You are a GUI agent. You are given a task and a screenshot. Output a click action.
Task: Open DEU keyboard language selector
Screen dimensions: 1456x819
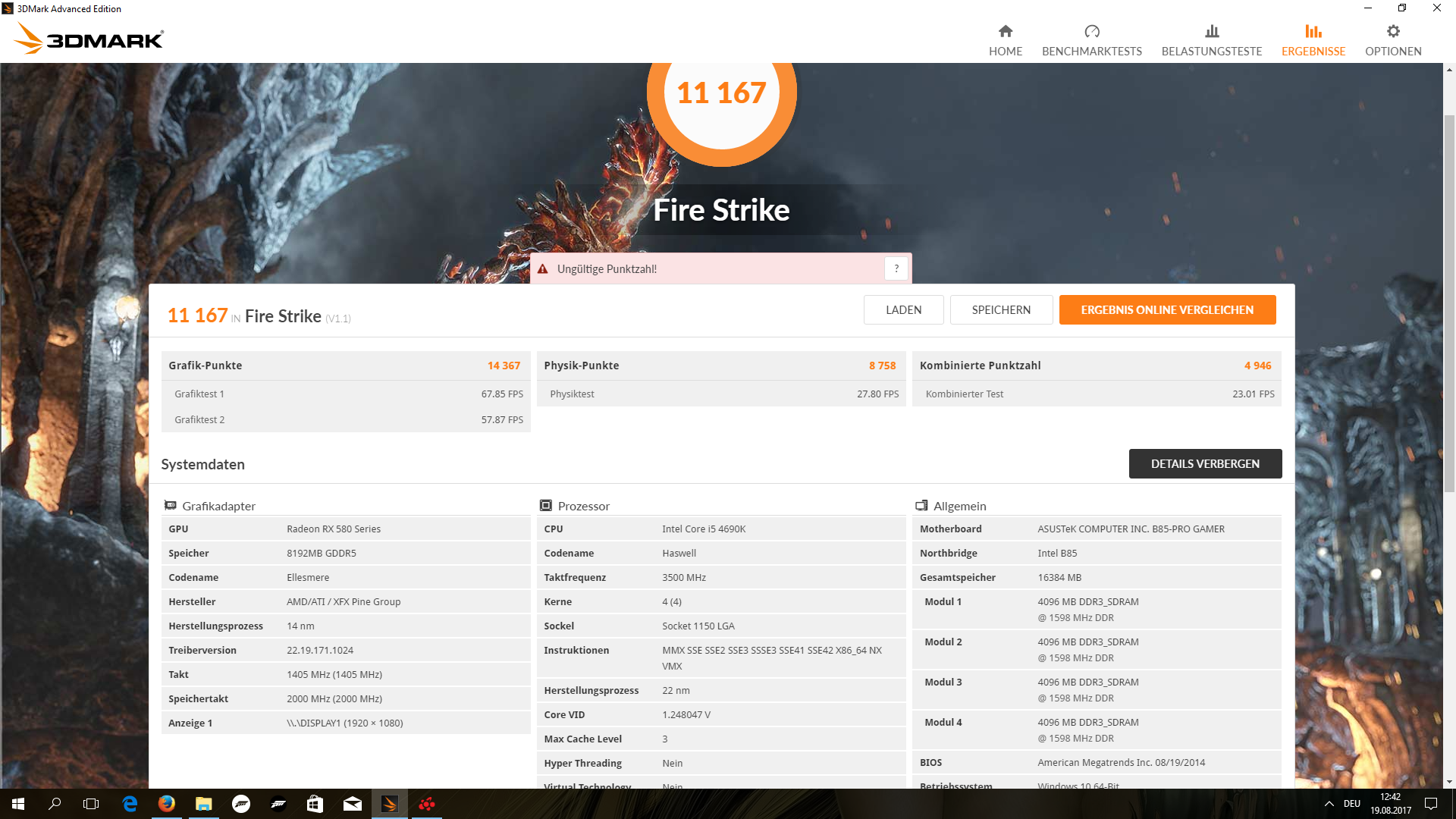click(x=1351, y=804)
